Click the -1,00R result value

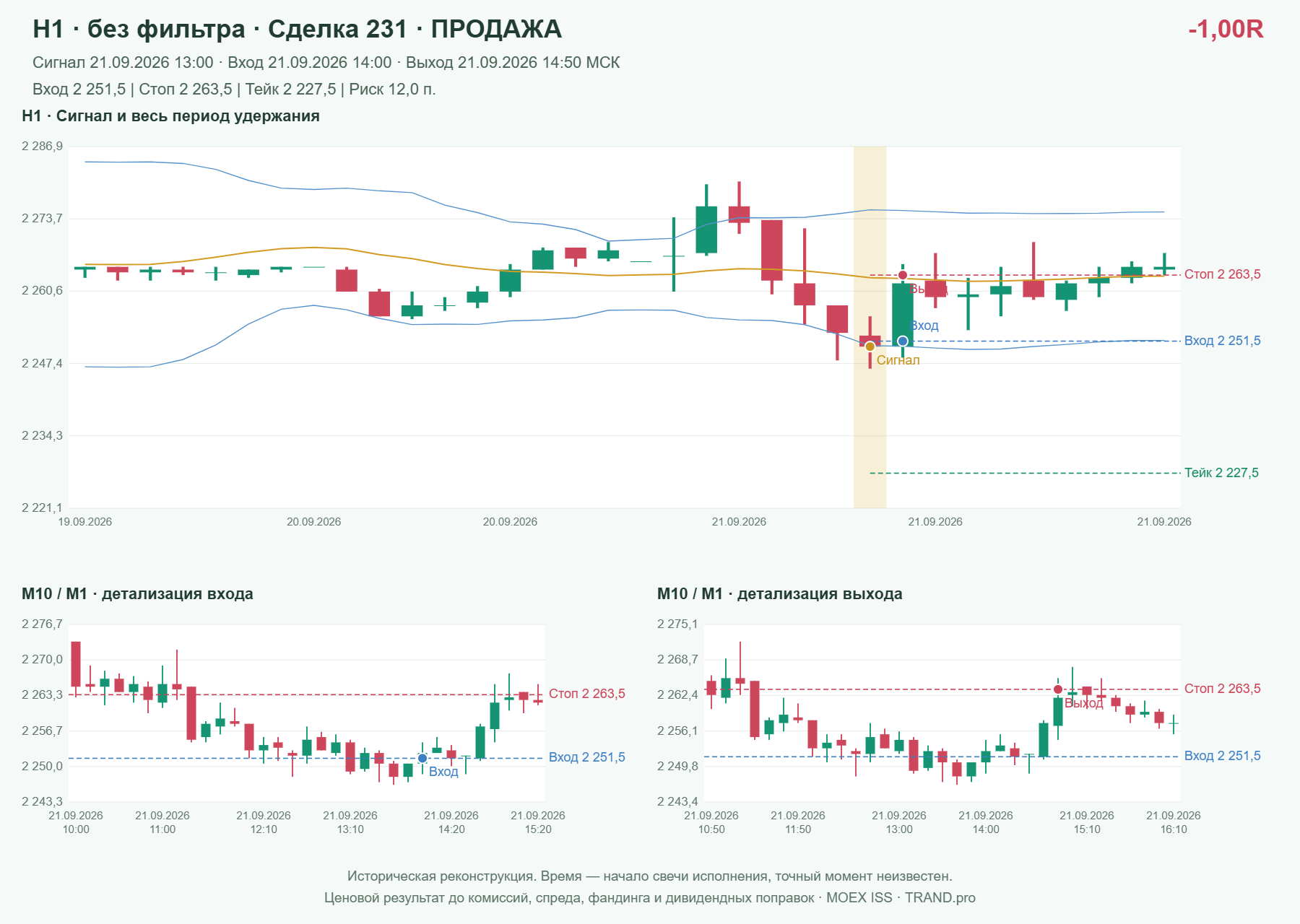(1226, 29)
